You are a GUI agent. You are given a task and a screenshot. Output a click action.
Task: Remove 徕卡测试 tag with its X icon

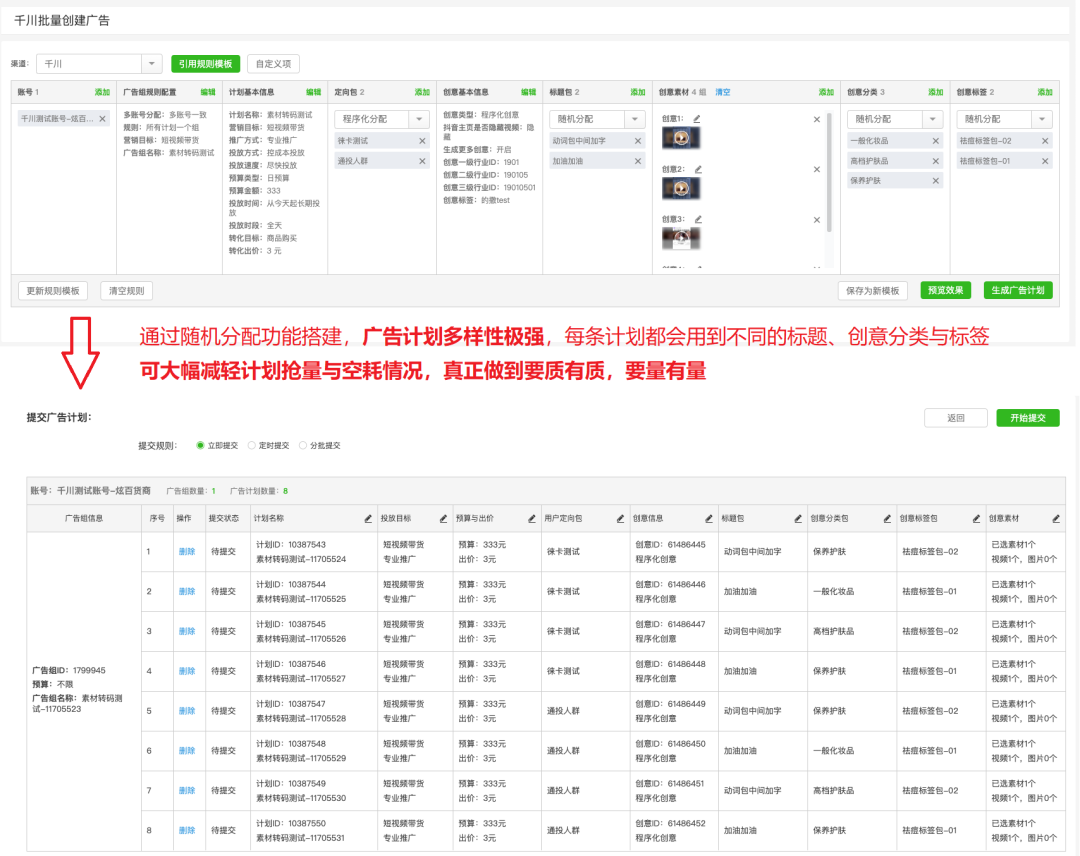click(x=424, y=141)
